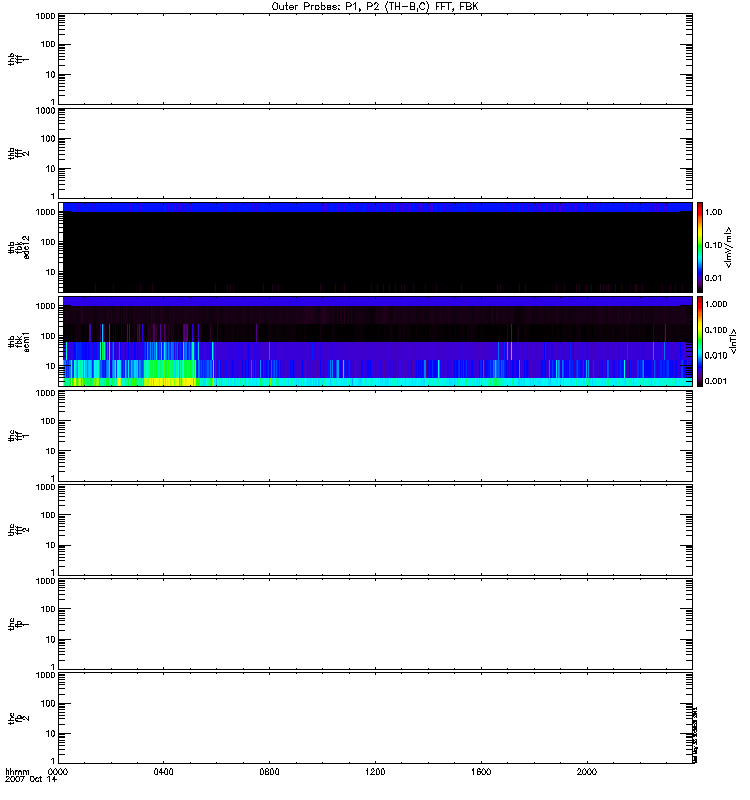The width and height of the screenshot is (750, 800).
Task: Click the 0400 time axis label
Action: pos(164,773)
